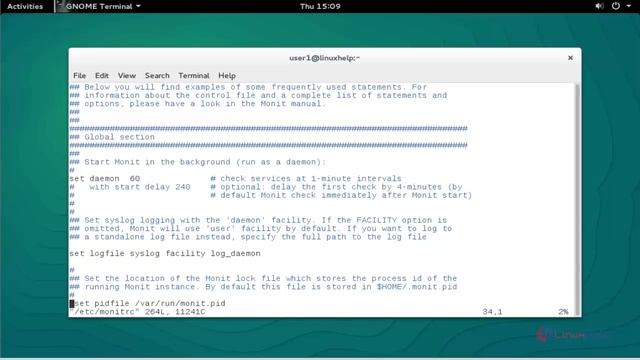Image resolution: width=640 pixels, height=360 pixels.
Task: Open the Edit menu
Action: coord(102,76)
